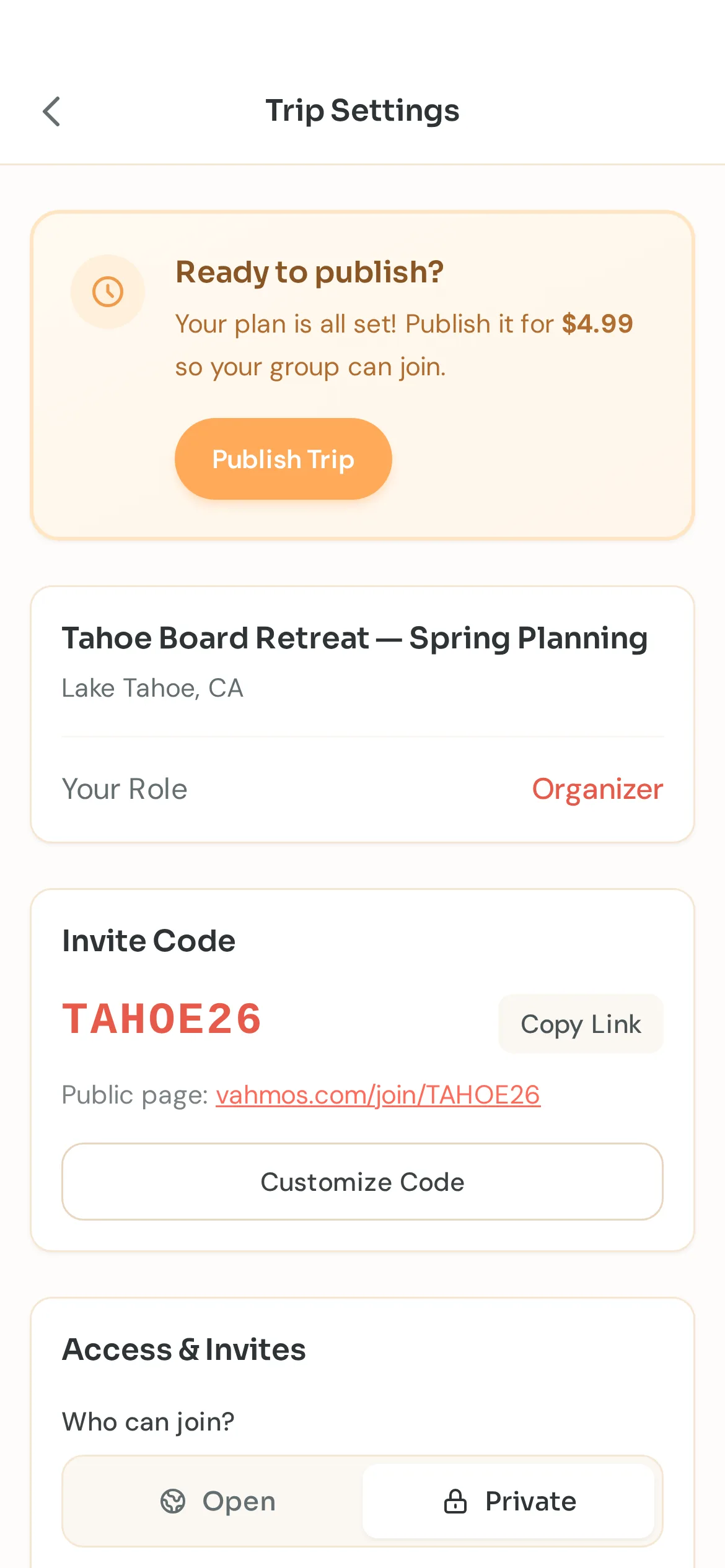Click the Who can join? label
725x1568 pixels.
(x=147, y=1422)
